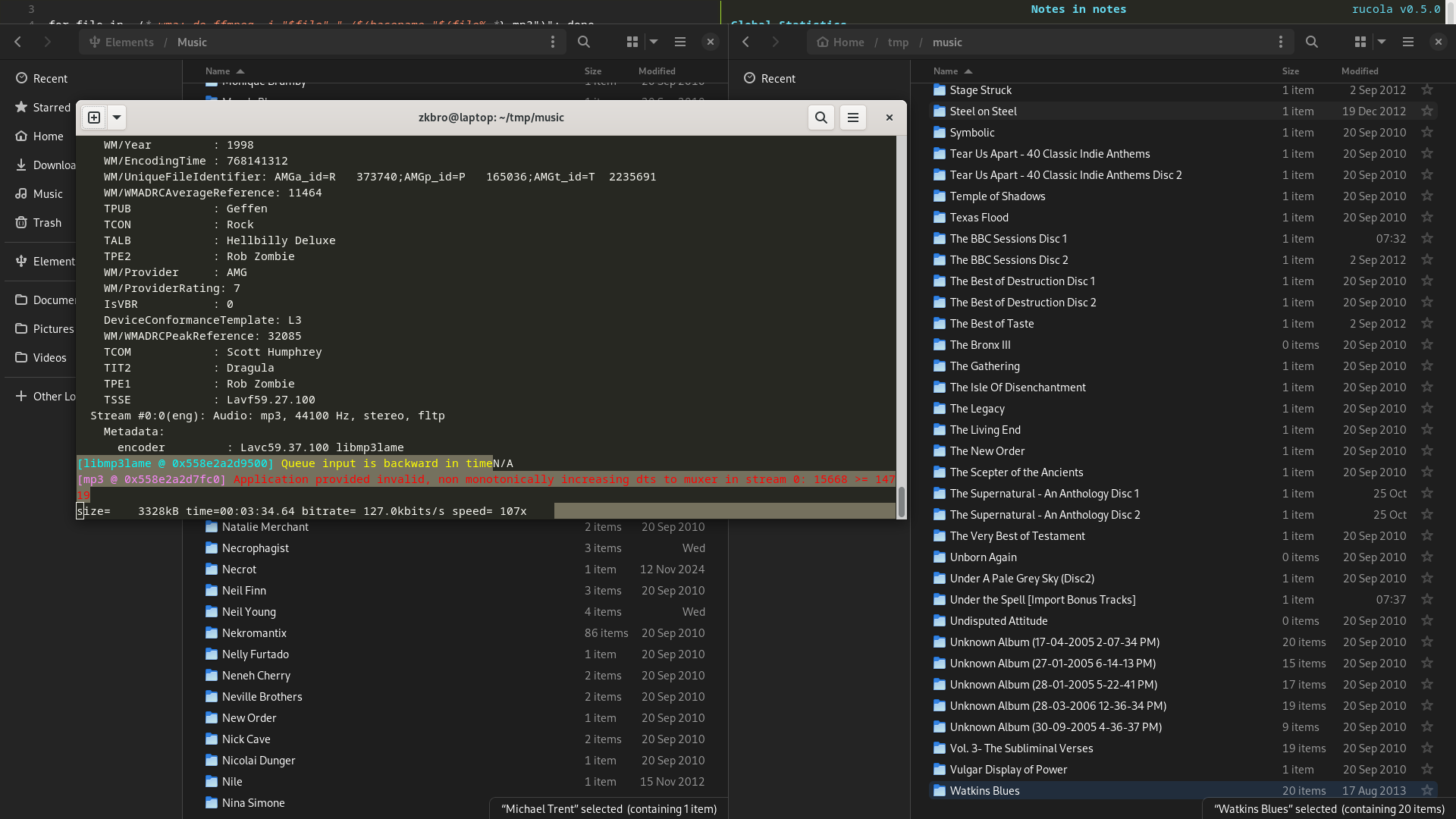
Task: Open new tab in terminal window
Action: coord(94,118)
